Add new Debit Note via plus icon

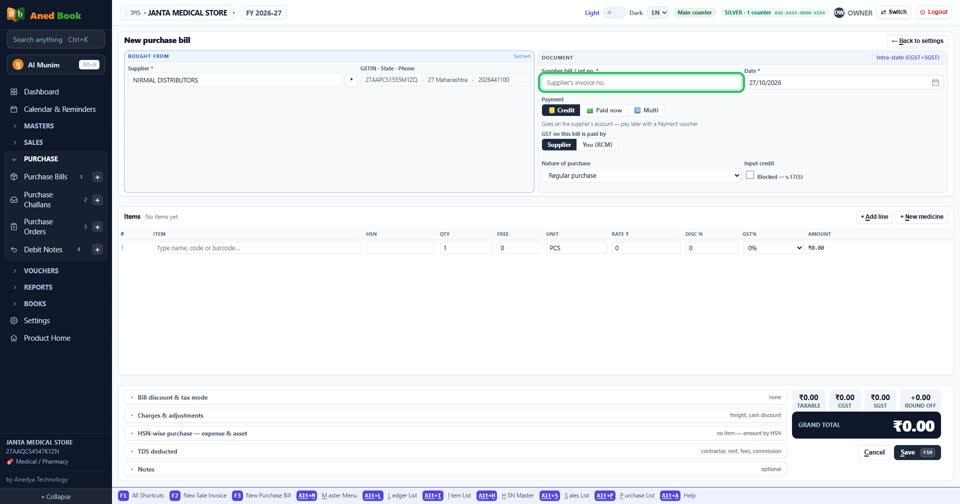pyautogui.click(x=97, y=249)
